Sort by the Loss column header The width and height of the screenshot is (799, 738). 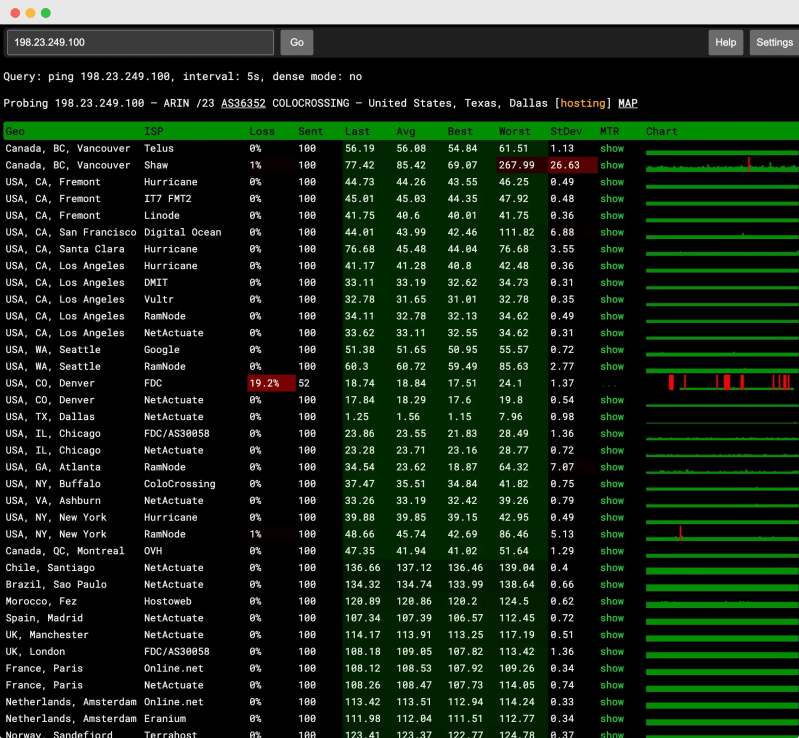pyautogui.click(x=262, y=131)
